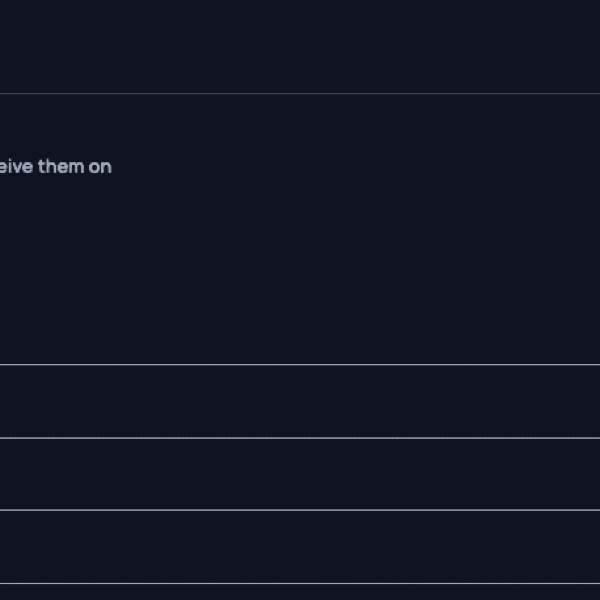Click the left end of the second empty row

click(x=30, y=474)
